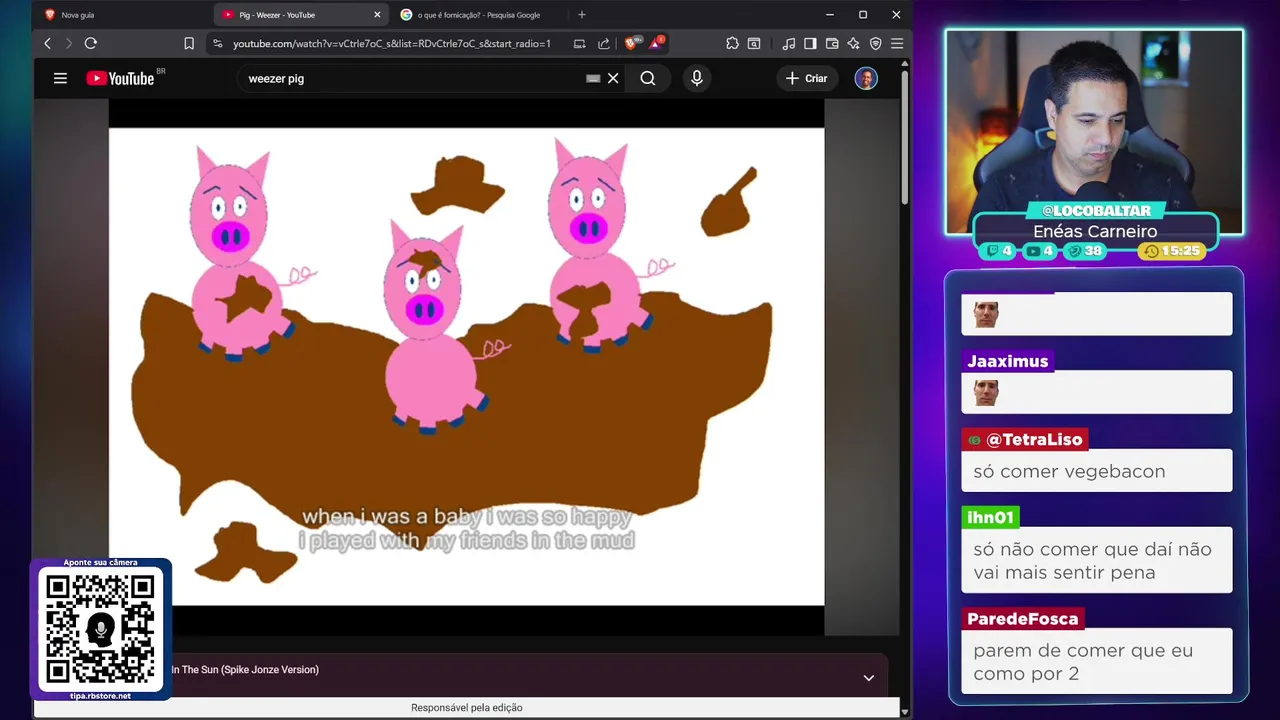Image resolution: width=1280 pixels, height=720 pixels.
Task: Expand the playlist chevron below the video
Action: coord(869,677)
